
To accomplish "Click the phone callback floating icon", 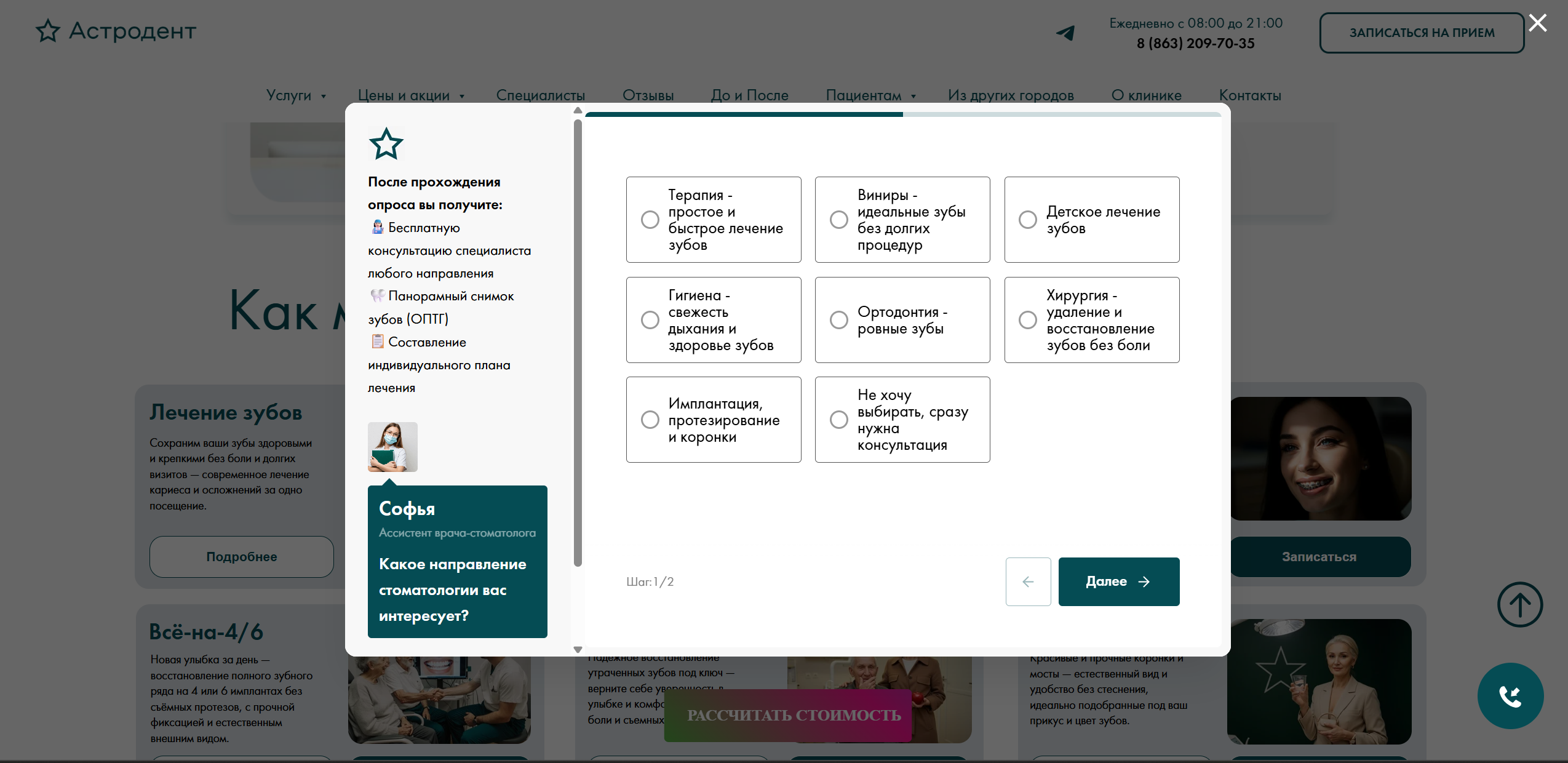I will pos(1510,696).
